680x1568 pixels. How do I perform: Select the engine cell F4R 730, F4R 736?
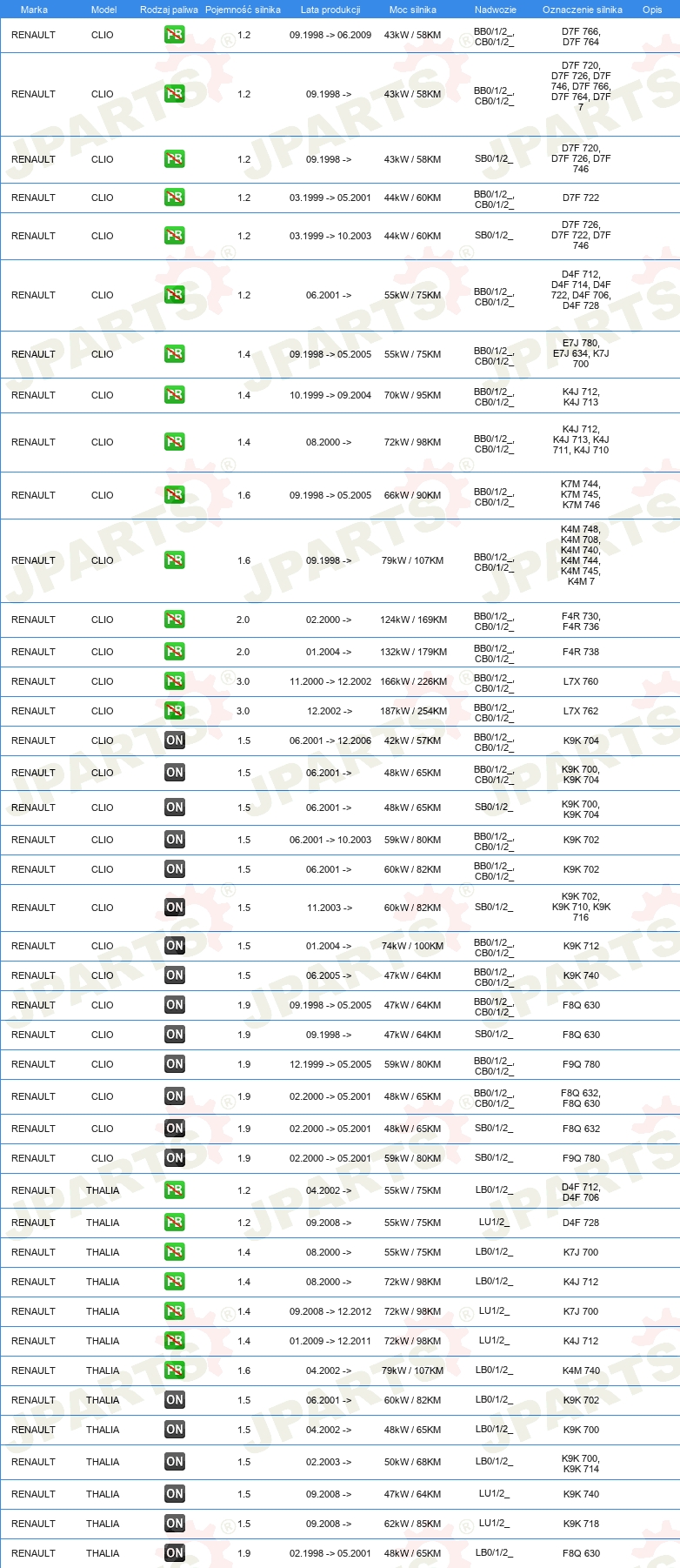[x=581, y=621]
